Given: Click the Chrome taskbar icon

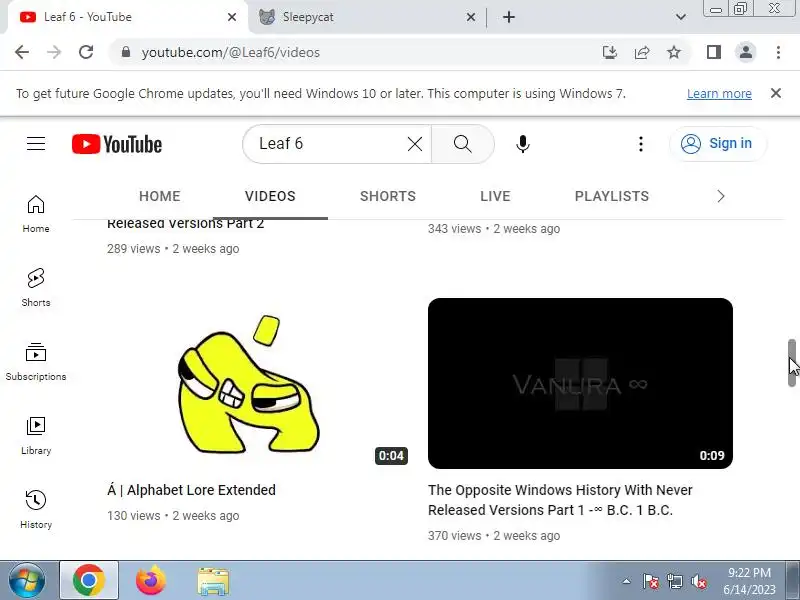Looking at the screenshot, I should tap(89, 581).
